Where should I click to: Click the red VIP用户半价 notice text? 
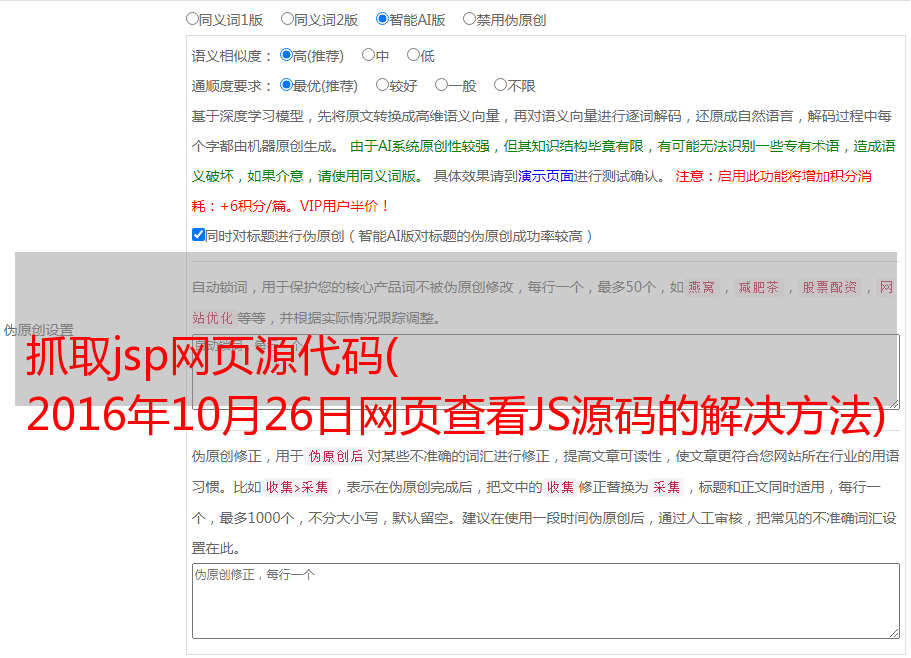(x=345, y=206)
